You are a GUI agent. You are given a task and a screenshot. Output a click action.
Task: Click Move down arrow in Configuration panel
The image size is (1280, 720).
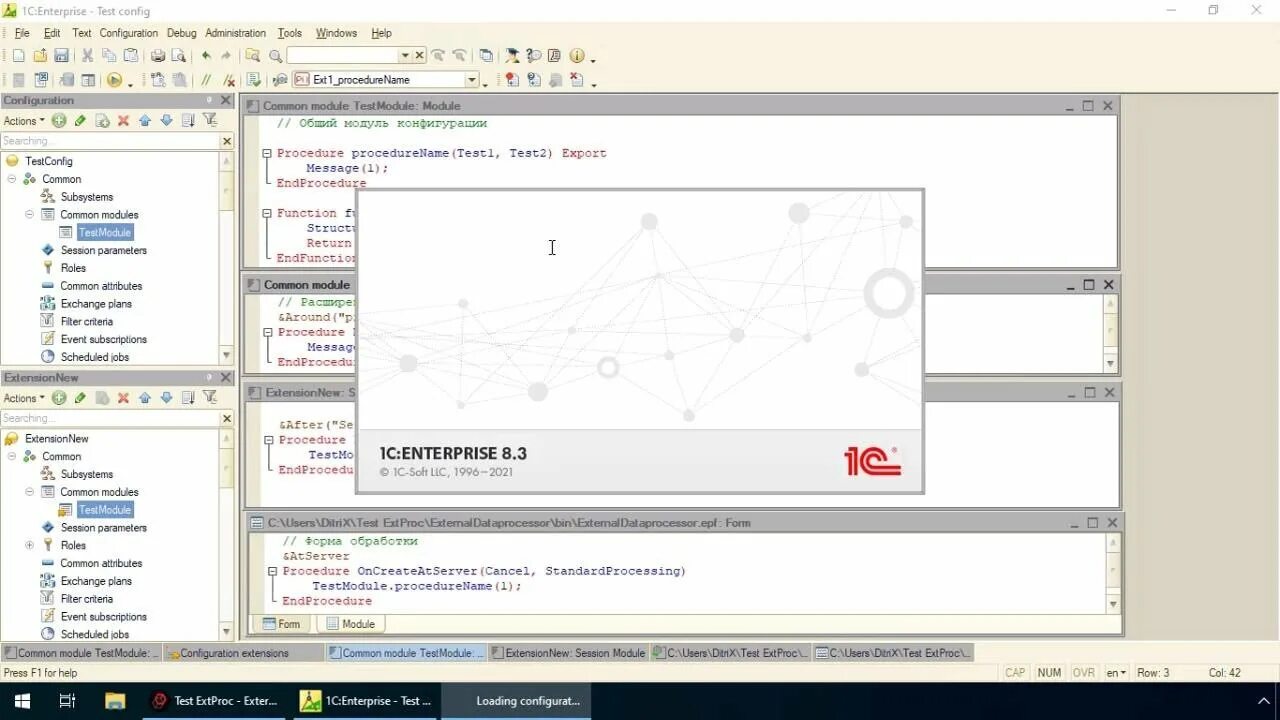pyautogui.click(x=166, y=121)
